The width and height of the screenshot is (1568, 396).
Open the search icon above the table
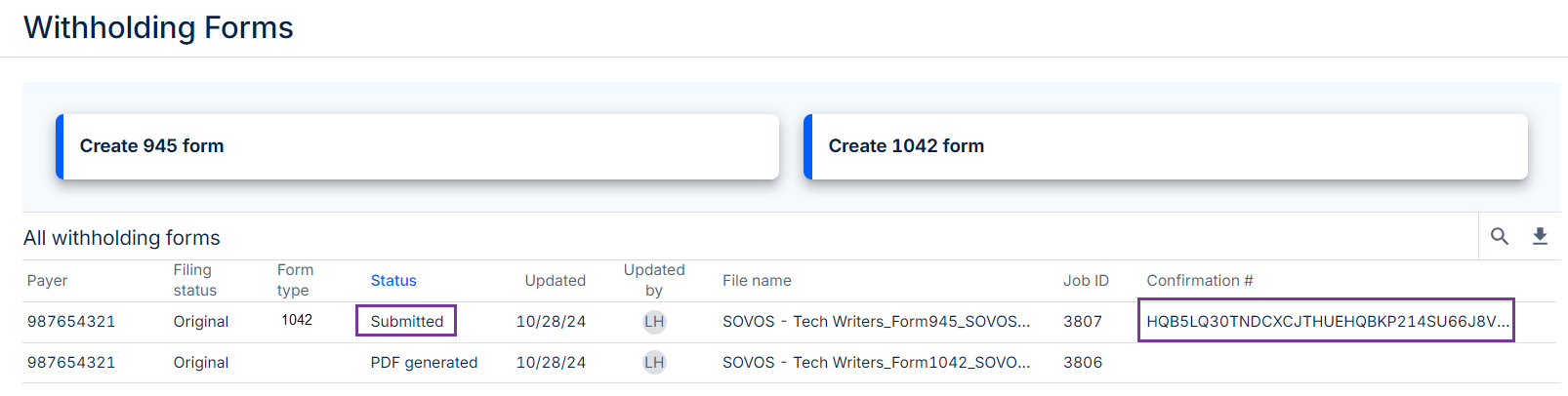tap(1500, 236)
